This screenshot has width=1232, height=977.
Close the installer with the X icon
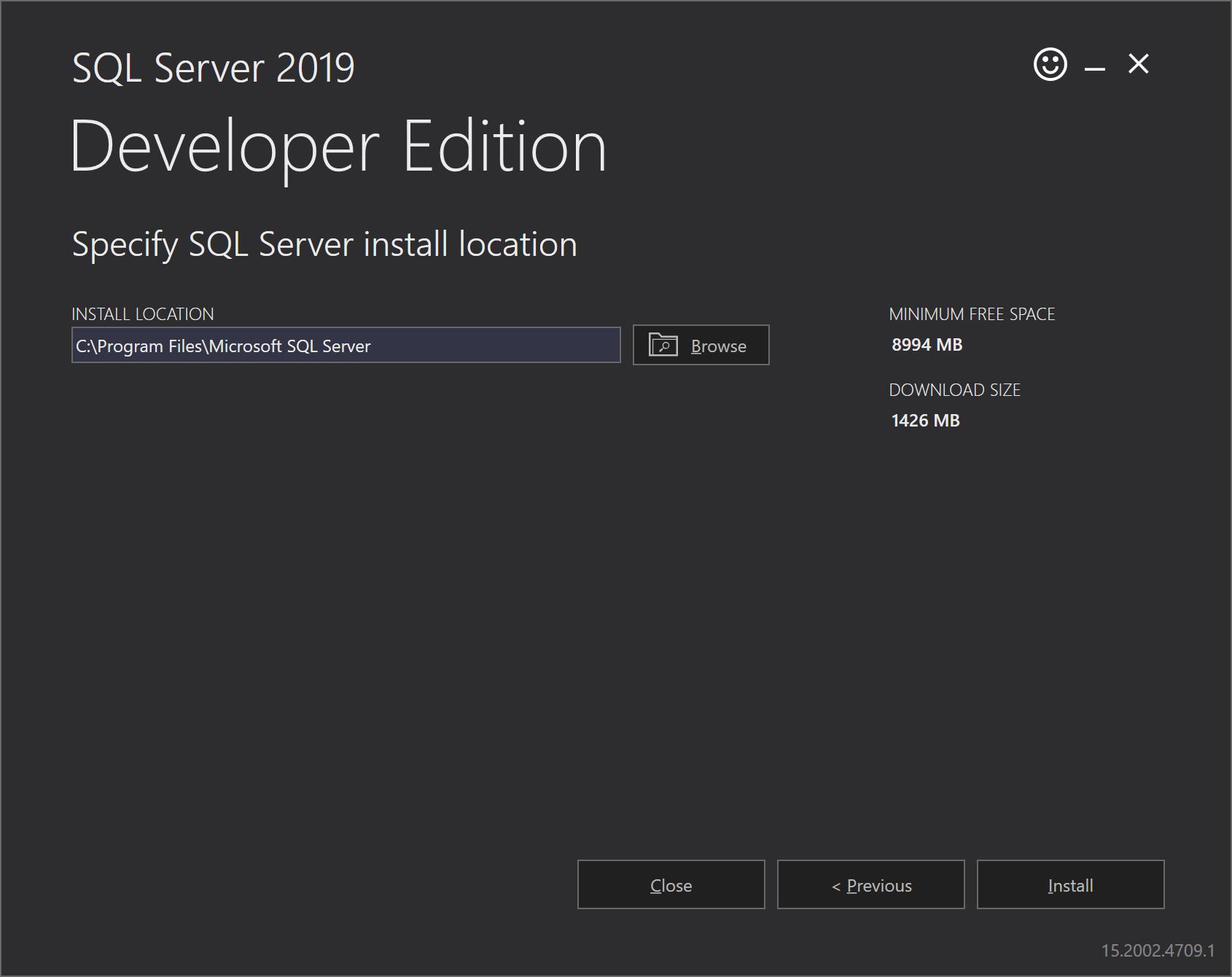point(1138,64)
